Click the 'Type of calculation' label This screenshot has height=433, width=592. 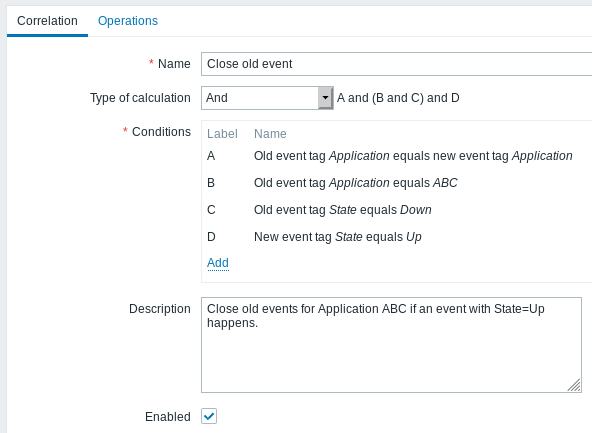pyautogui.click(x=140, y=98)
